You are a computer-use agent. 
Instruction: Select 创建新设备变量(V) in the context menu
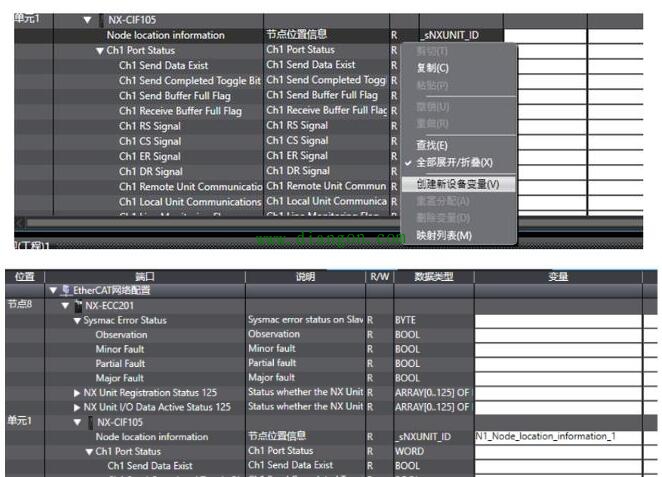coord(458,184)
